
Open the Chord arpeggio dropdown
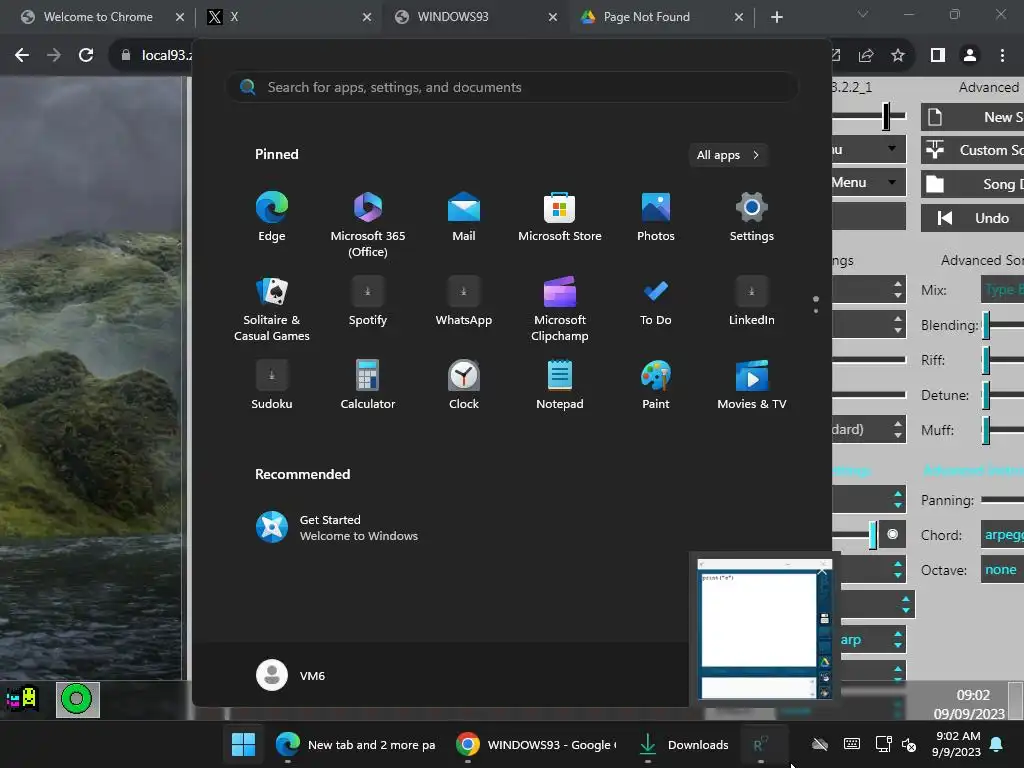point(1002,534)
